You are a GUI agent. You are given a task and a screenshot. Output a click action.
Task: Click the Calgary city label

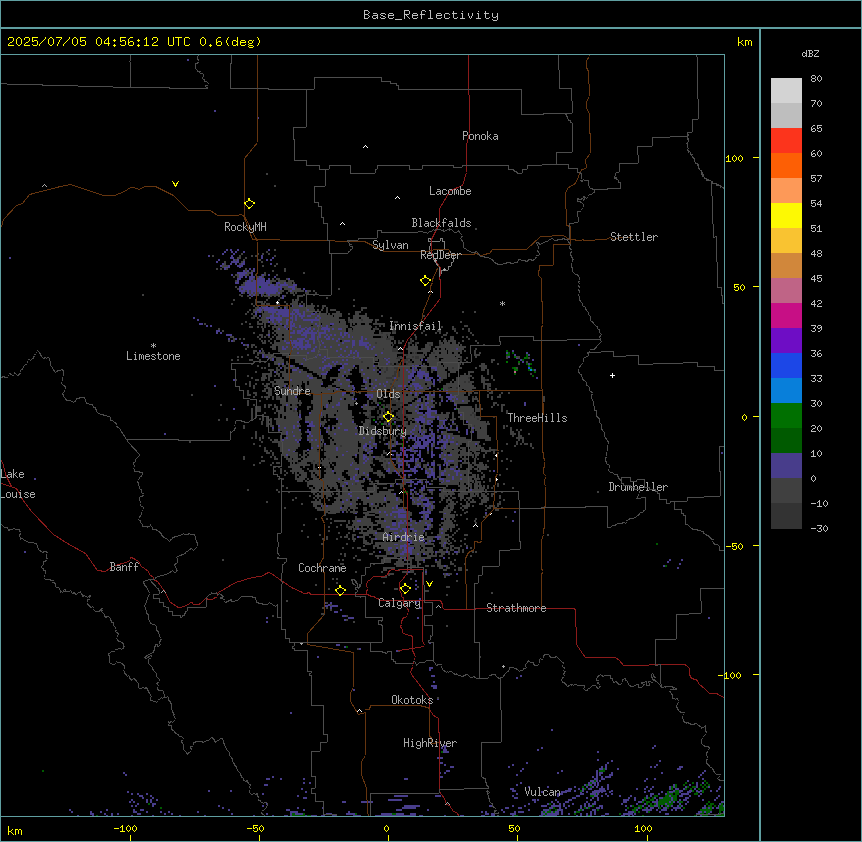(x=400, y=603)
